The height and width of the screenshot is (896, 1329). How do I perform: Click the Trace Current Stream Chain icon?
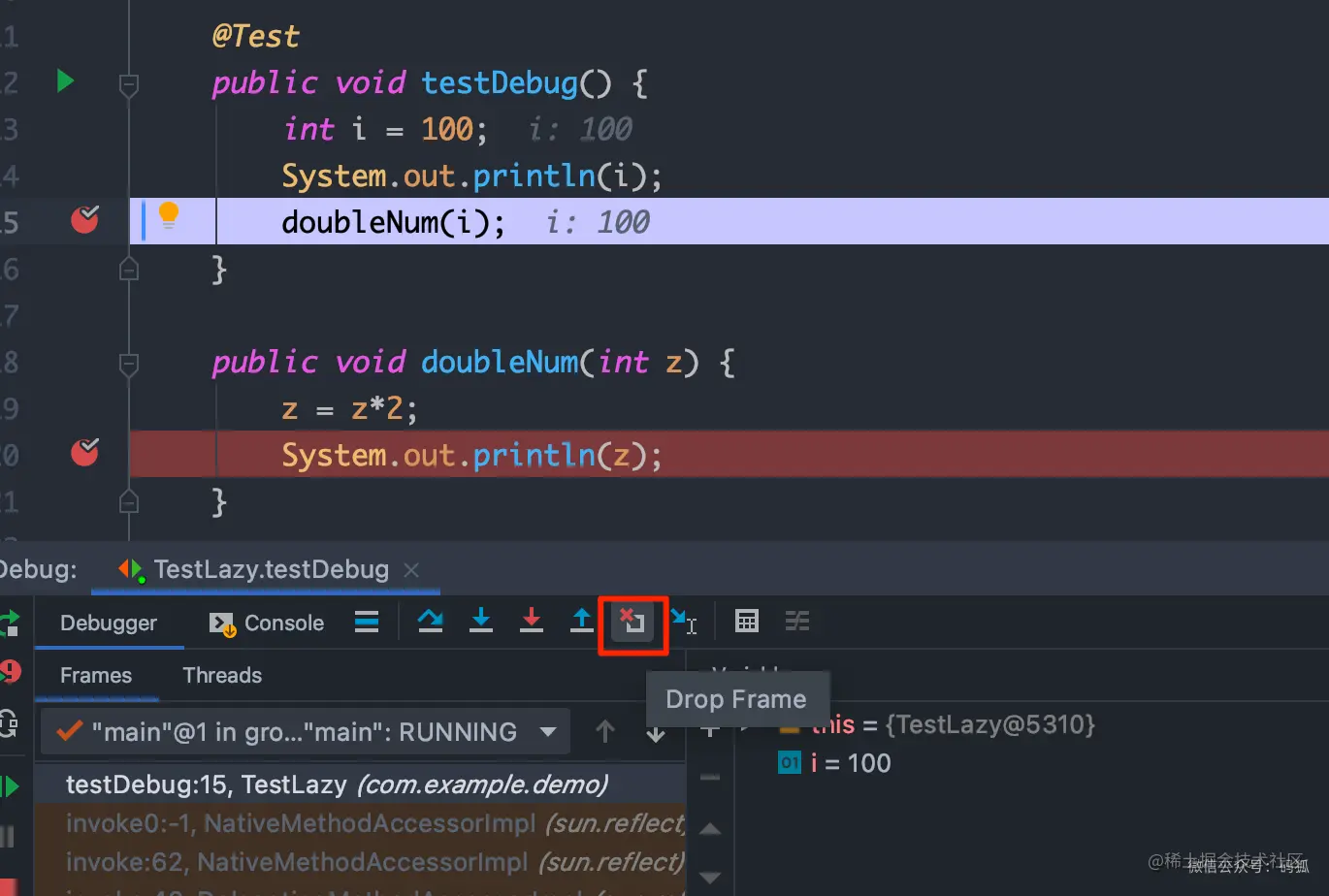[797, 621]
